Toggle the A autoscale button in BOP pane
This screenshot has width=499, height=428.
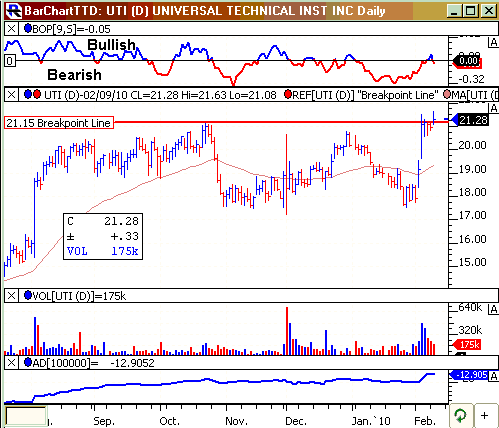coord(493,43)
